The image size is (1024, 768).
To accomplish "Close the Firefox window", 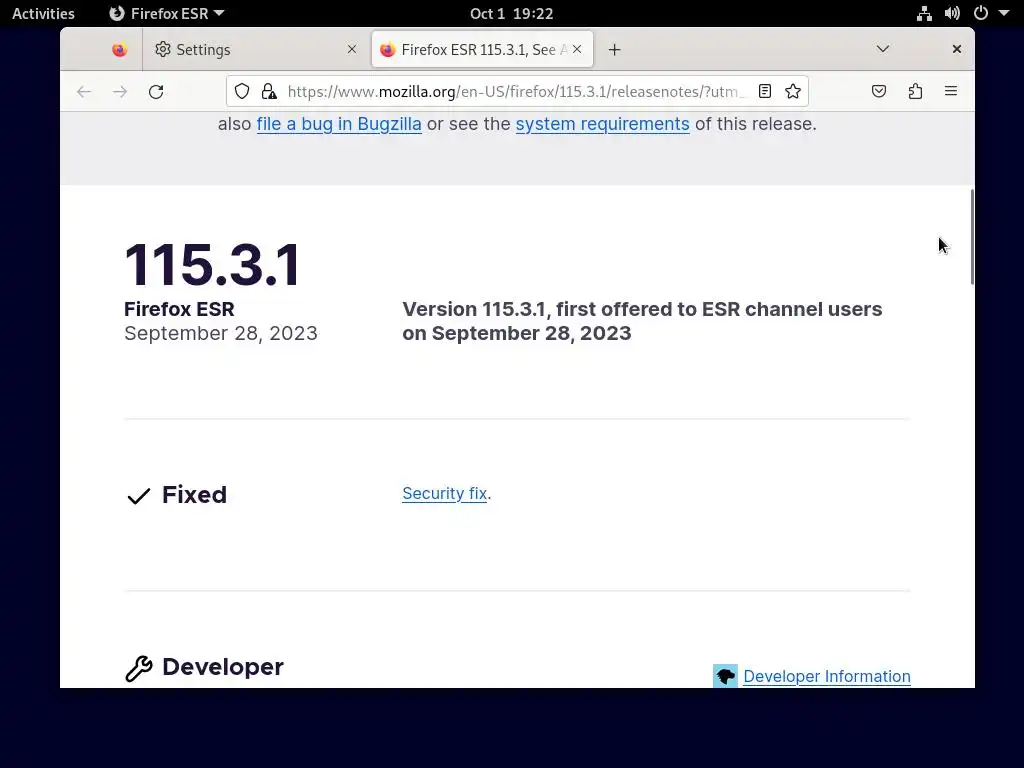I will coord(957,49).
